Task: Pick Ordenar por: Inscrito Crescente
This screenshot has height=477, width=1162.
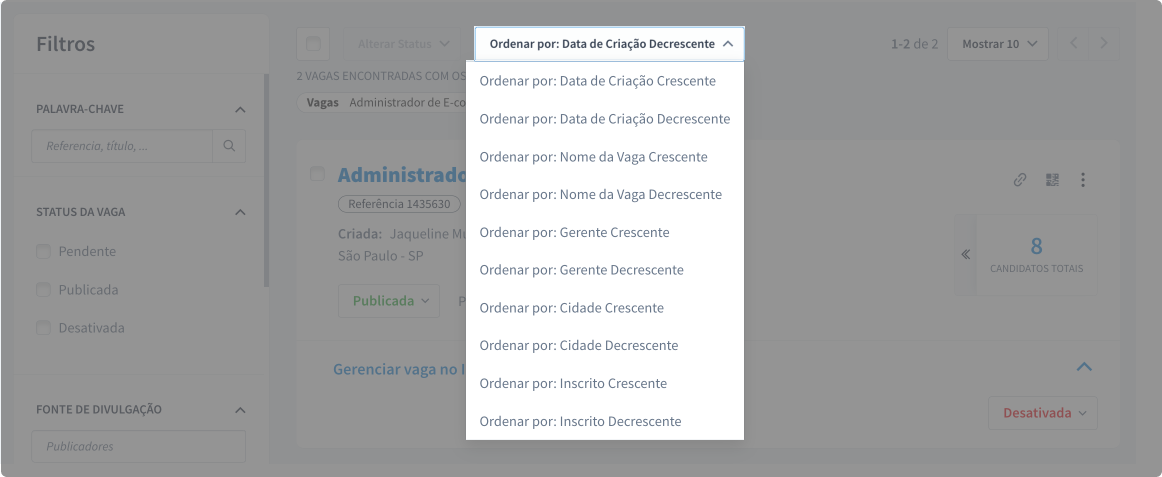Action: 573,383
